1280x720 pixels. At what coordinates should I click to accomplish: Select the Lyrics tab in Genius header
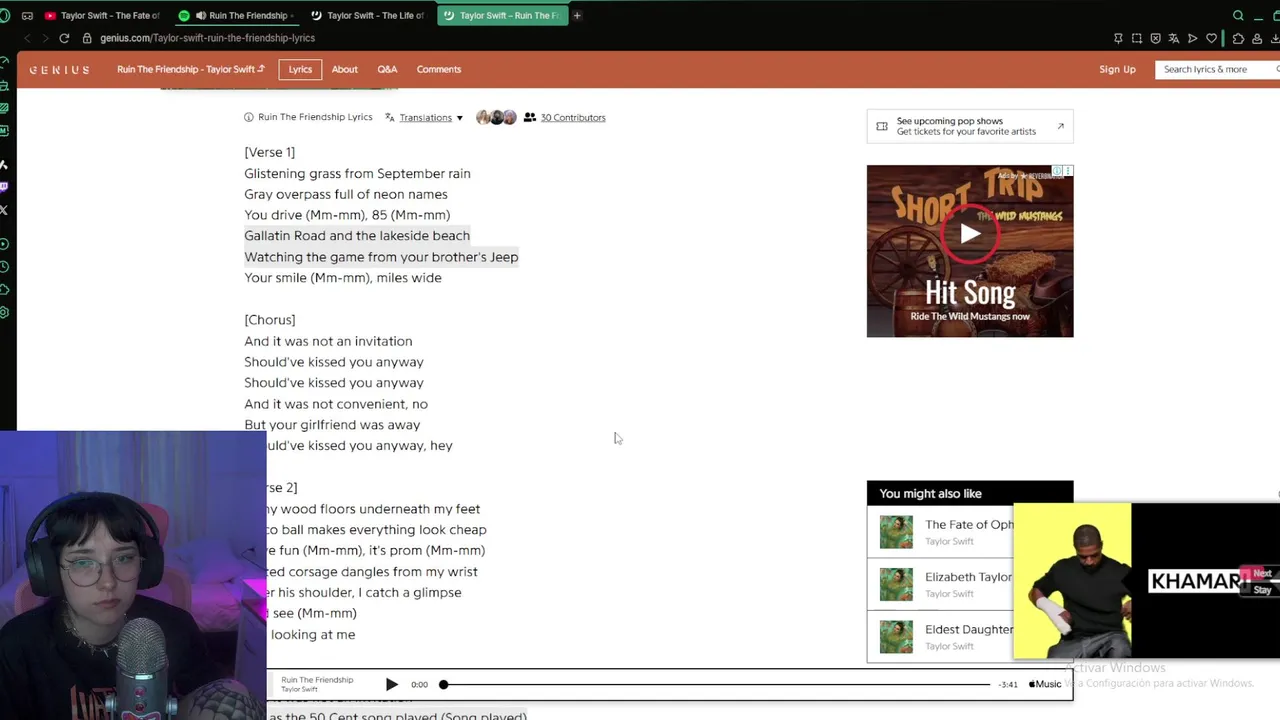coord(300,69)
